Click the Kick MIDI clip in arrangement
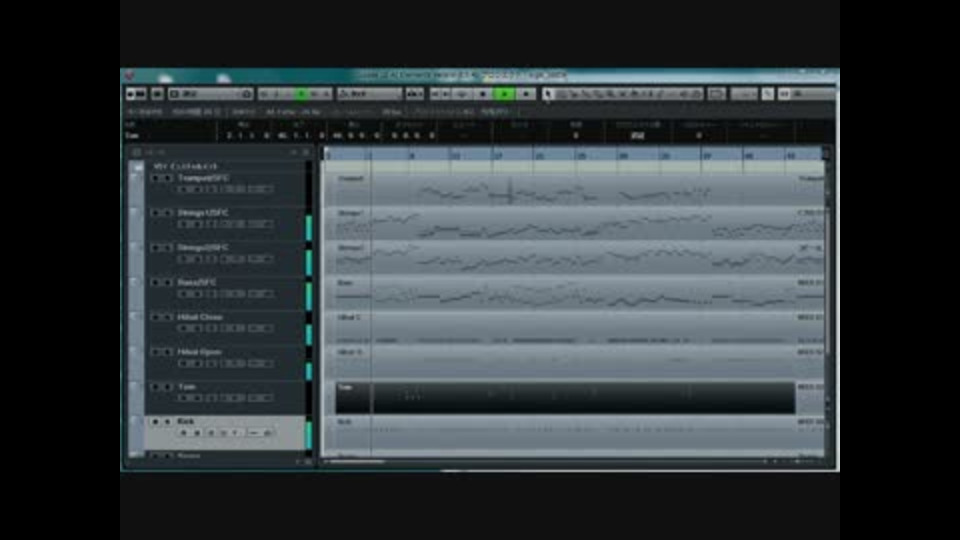The height and width of the screenshot is (540, 960). click(565, 432)
